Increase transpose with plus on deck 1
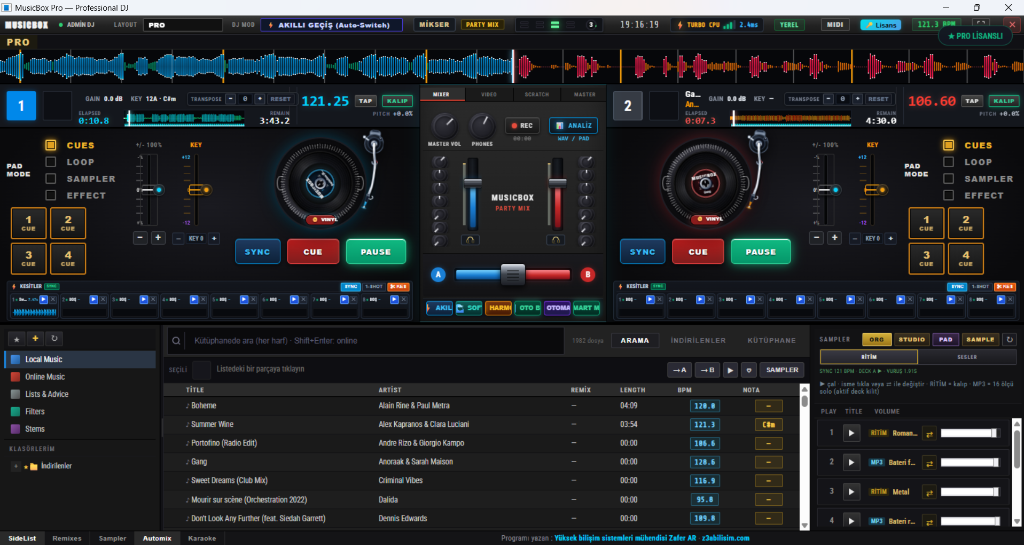 pos(259,99)
